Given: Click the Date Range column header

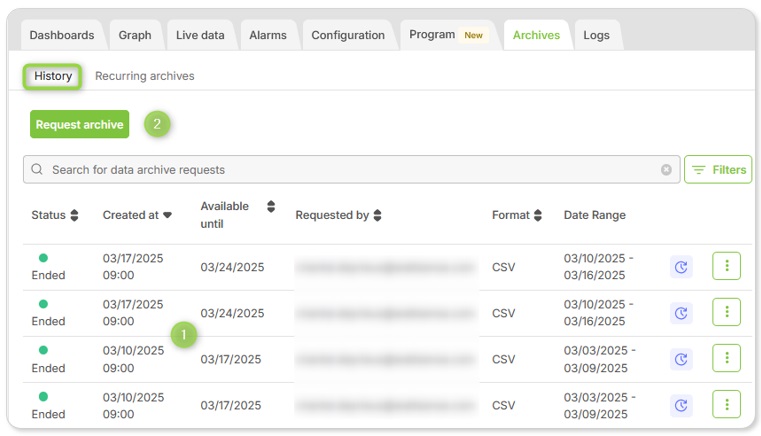Looking at the screenshot, I should click(595, 215).
